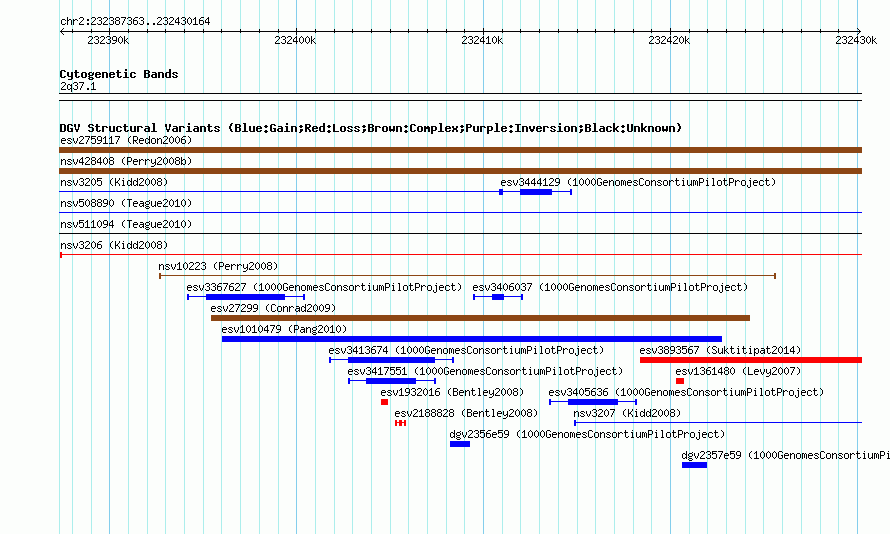
Task: Click the 232410k ruler tick label
Action: (x=482, y=40)
